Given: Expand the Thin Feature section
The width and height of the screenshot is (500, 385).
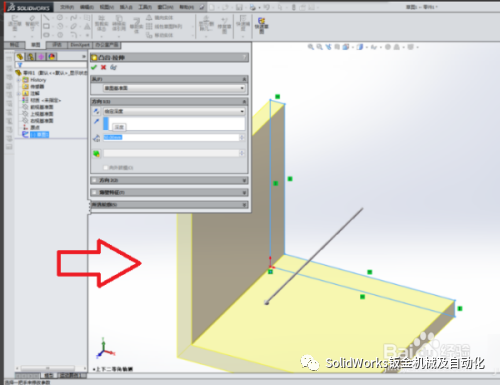Looking at the screenshot, I should pos(244,193).
